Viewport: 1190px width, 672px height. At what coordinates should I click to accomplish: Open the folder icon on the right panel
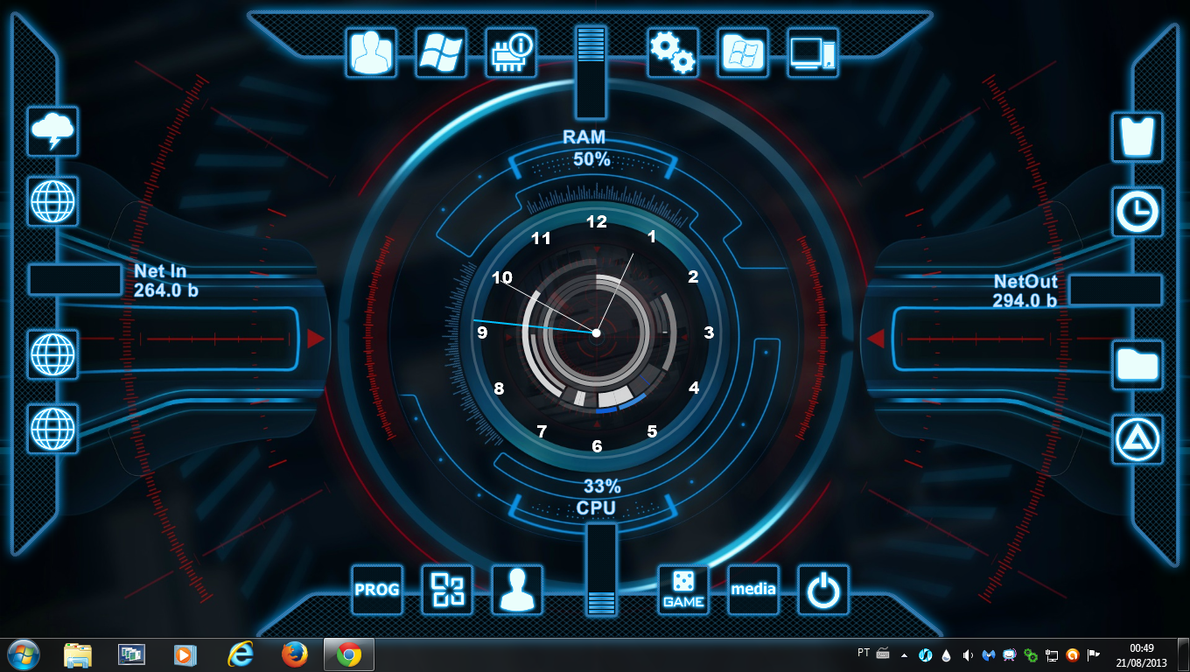pos(1138,364)
